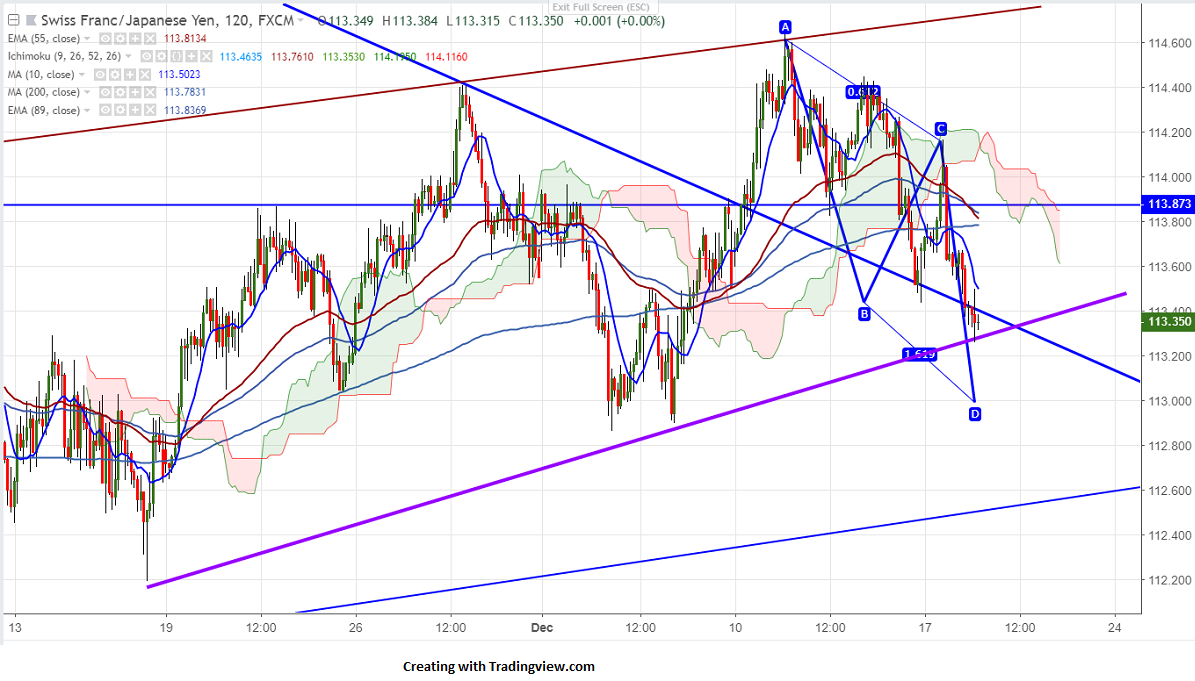The height and width of the screenshot is (681, 1195).
Task: Click the MA 200 value 113.7831
Action: tap(185, 92)
